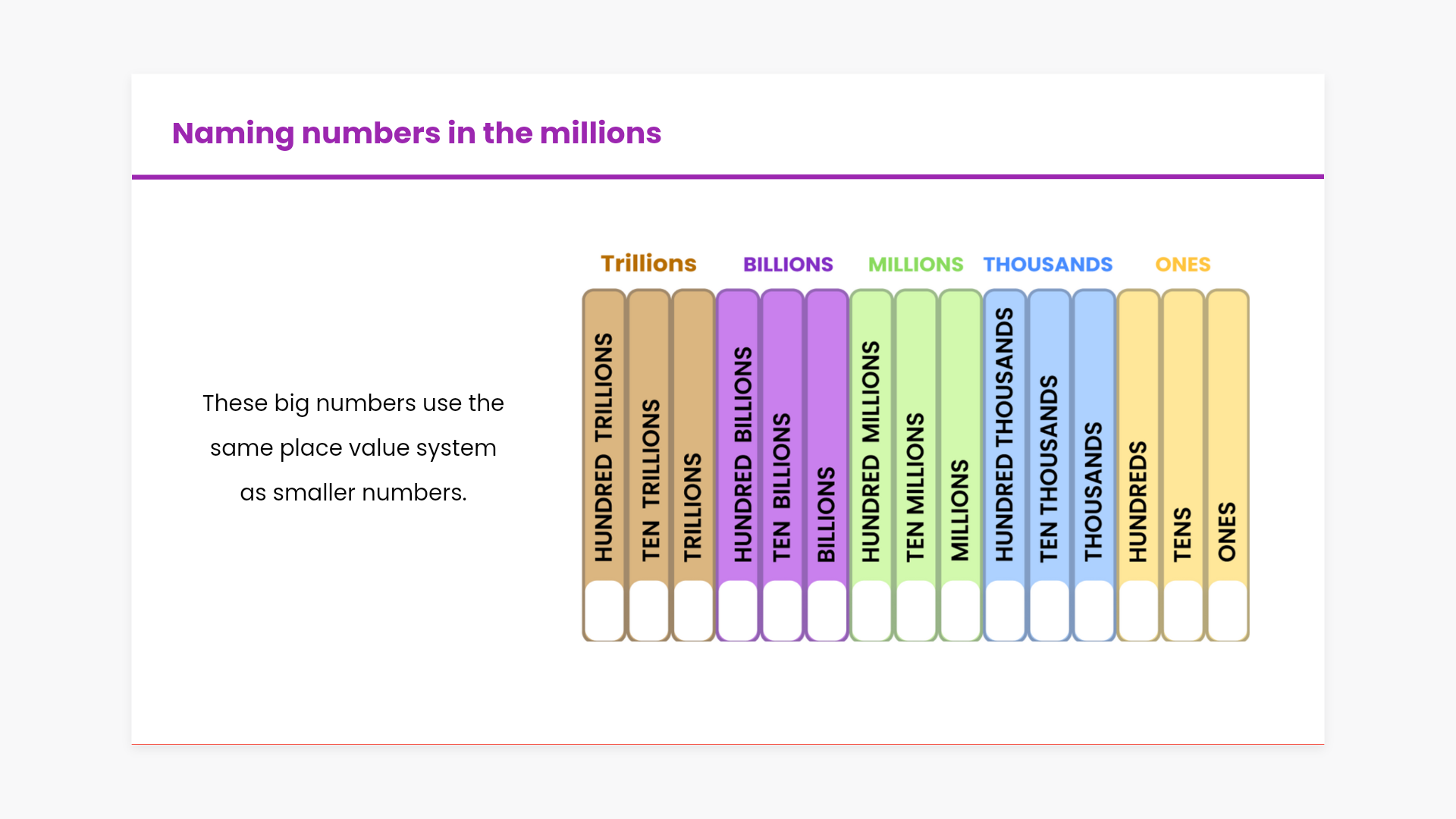Click the empty box under Hundred Trillions

(x=604, y=610)
